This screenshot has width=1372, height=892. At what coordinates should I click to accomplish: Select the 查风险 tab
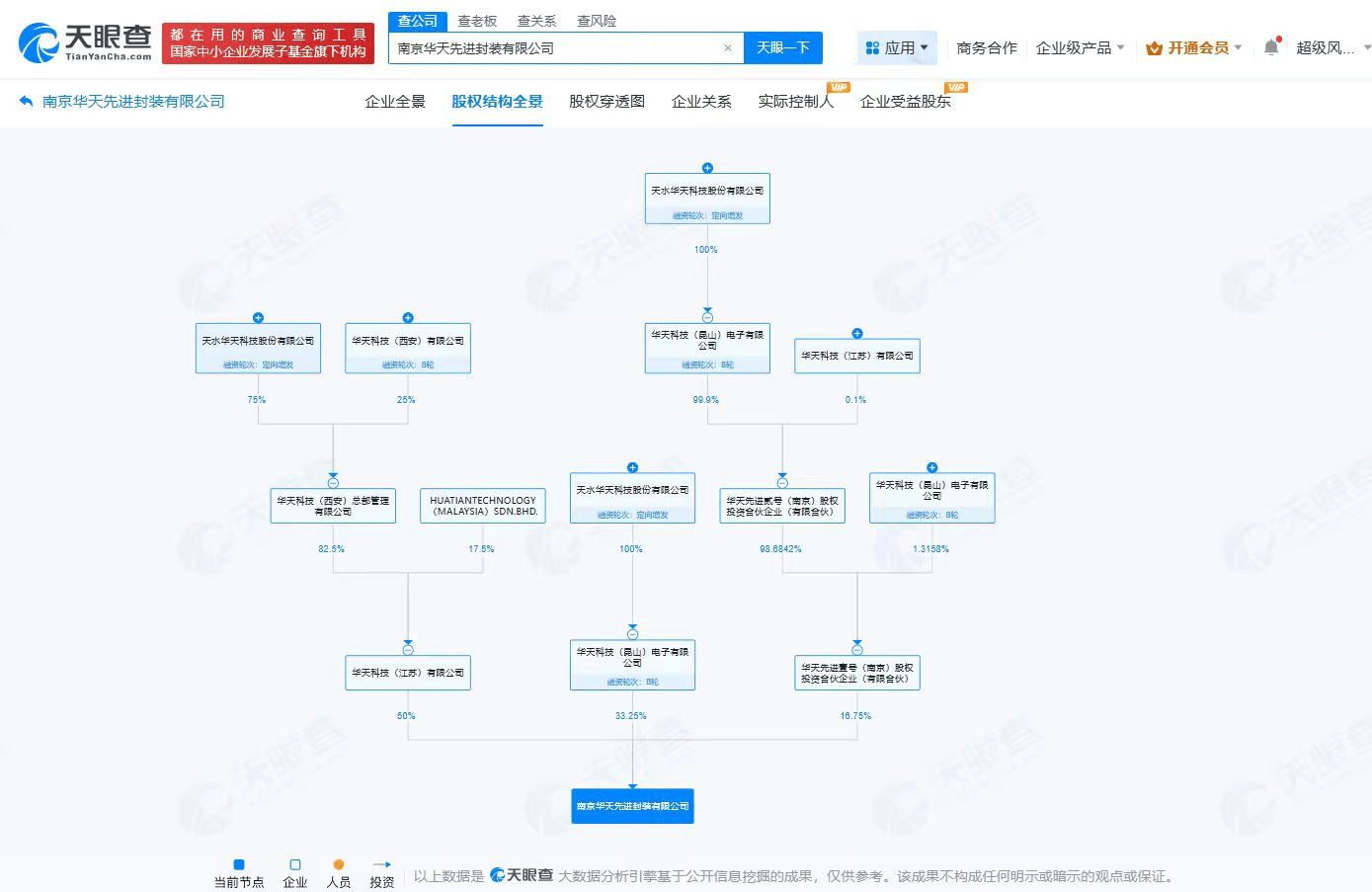click(595, 20)
